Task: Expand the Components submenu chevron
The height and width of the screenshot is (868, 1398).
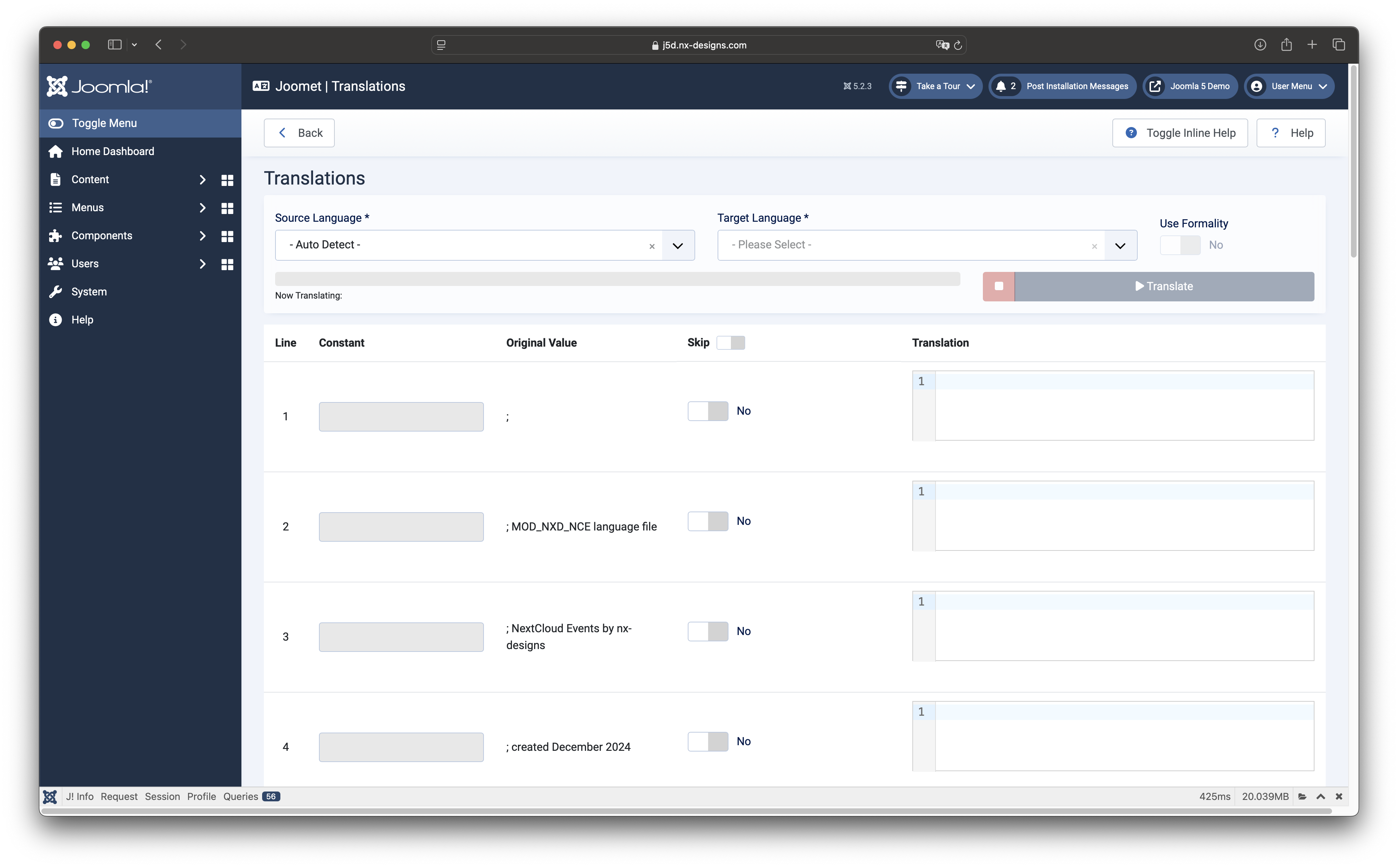Action: [202, 236]
